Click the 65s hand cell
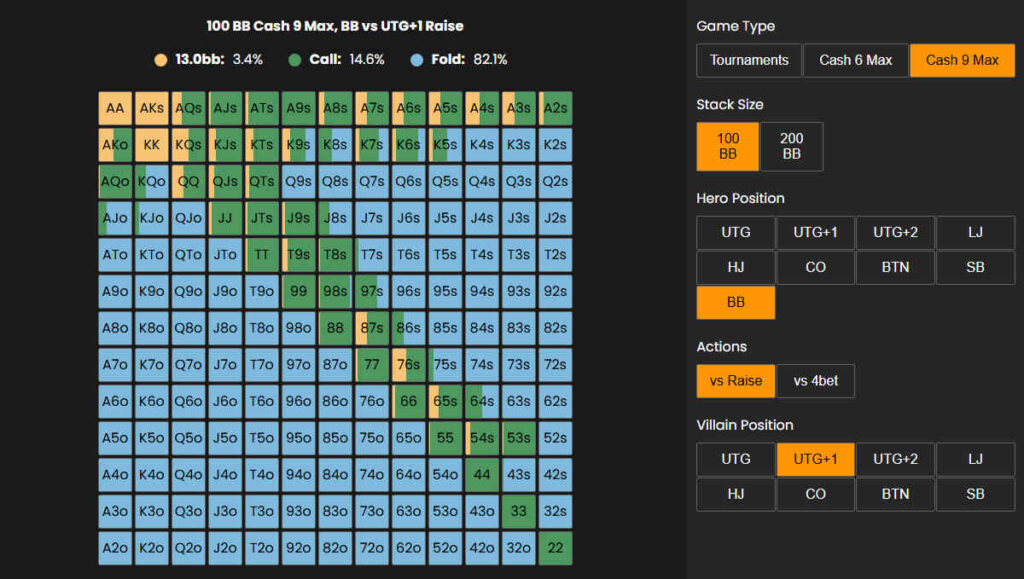The width and height of the screenshot is (1024, 579). [x=445, y=401]
